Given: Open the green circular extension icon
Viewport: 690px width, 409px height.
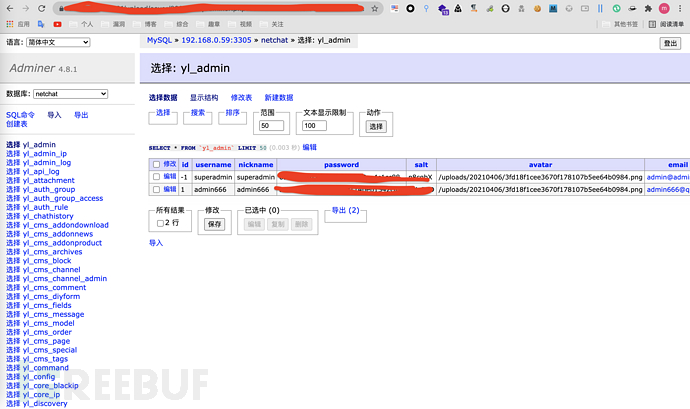Looking at the screenshot, I should coord(617,8).
